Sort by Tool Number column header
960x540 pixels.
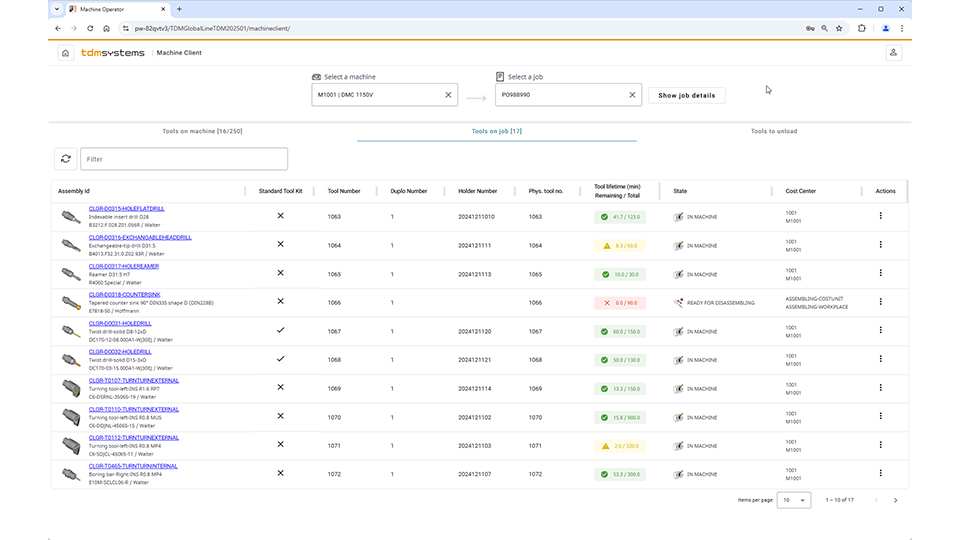[343, 191]
